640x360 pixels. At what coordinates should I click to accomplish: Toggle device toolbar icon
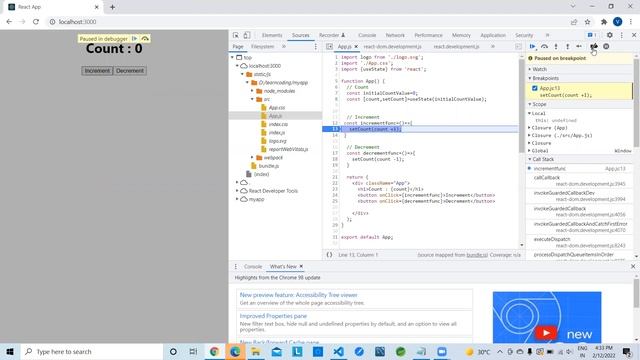point(247,35)
